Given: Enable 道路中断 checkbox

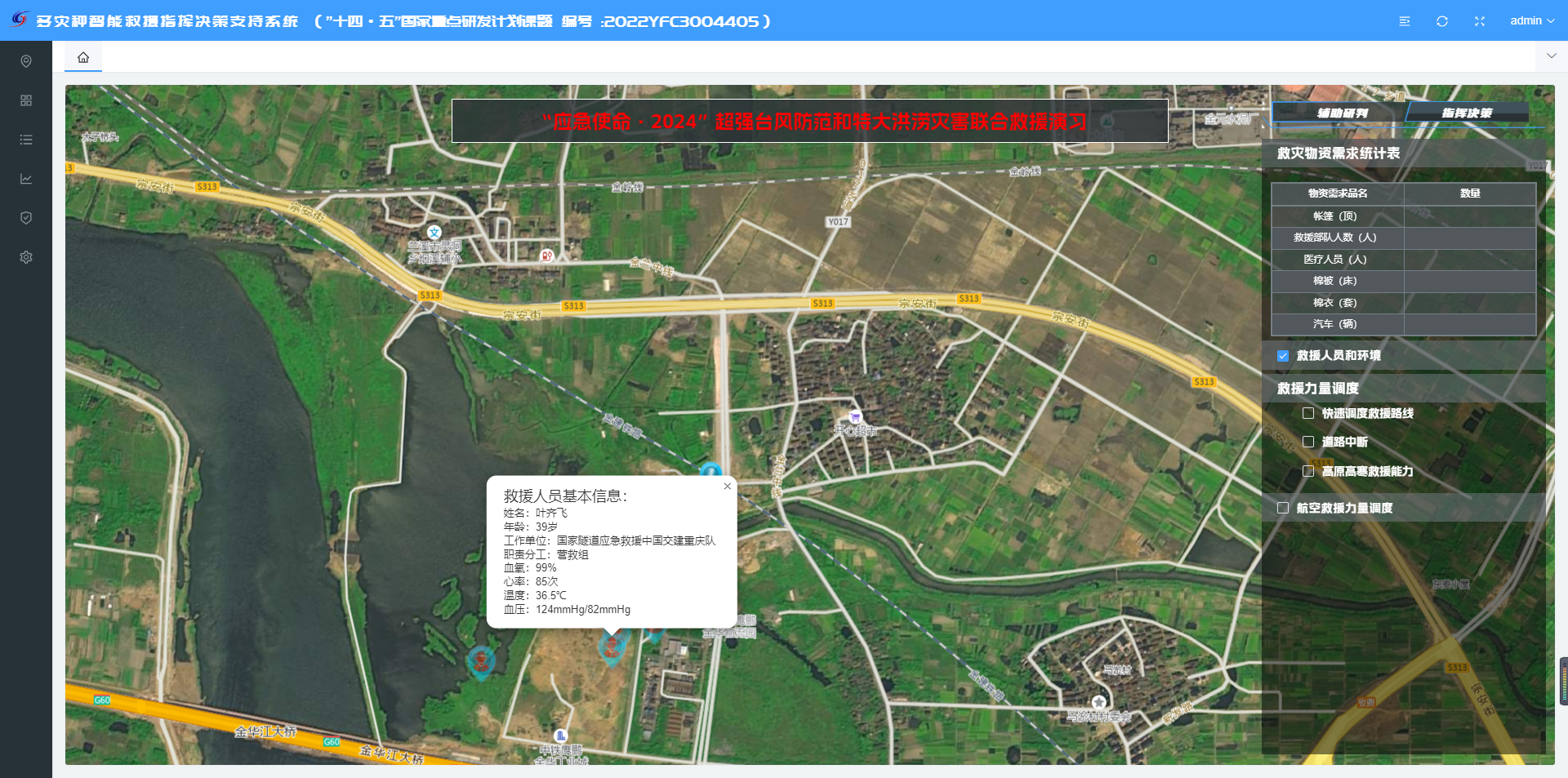Looking at the screenshot, I should 1308,442.
